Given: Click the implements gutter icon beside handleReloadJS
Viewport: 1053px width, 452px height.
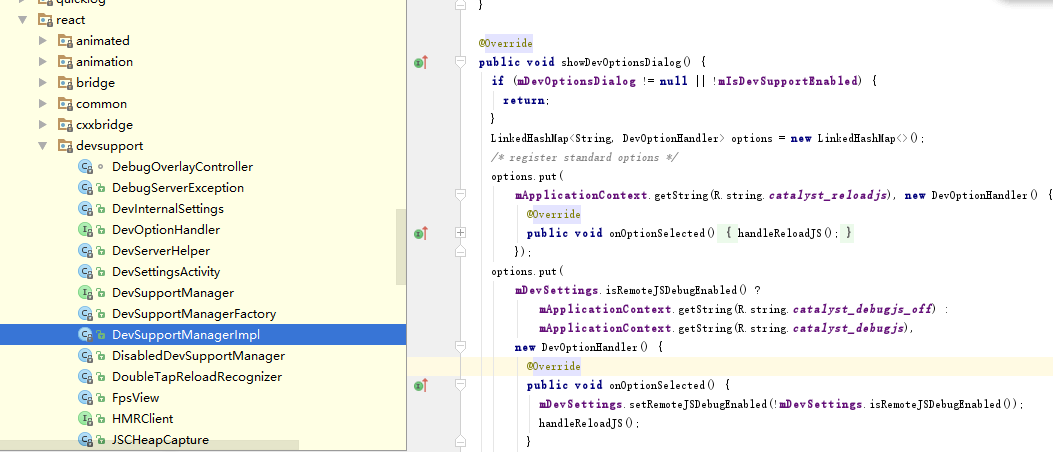Looking at the screenshot, I should click(421, 233).
